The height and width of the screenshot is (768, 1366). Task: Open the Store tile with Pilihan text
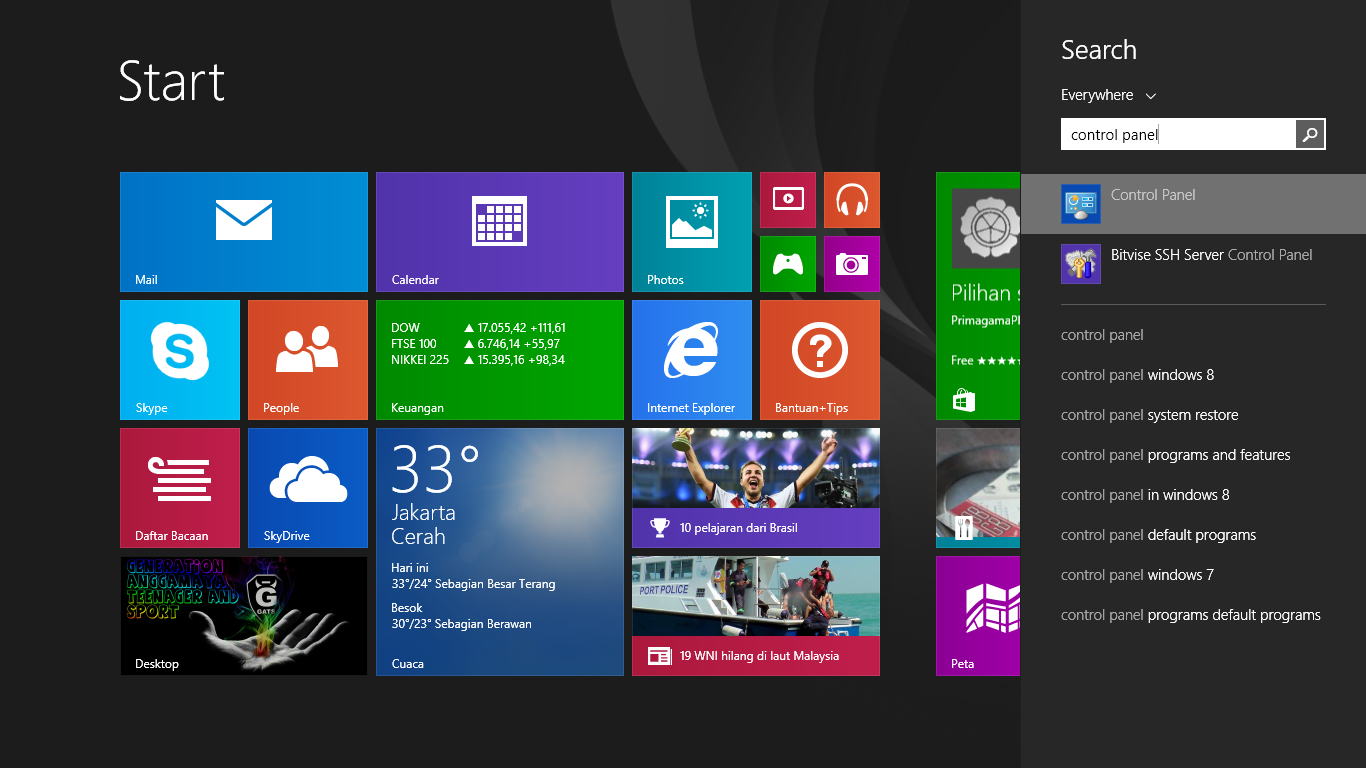(x=978, y=296)
